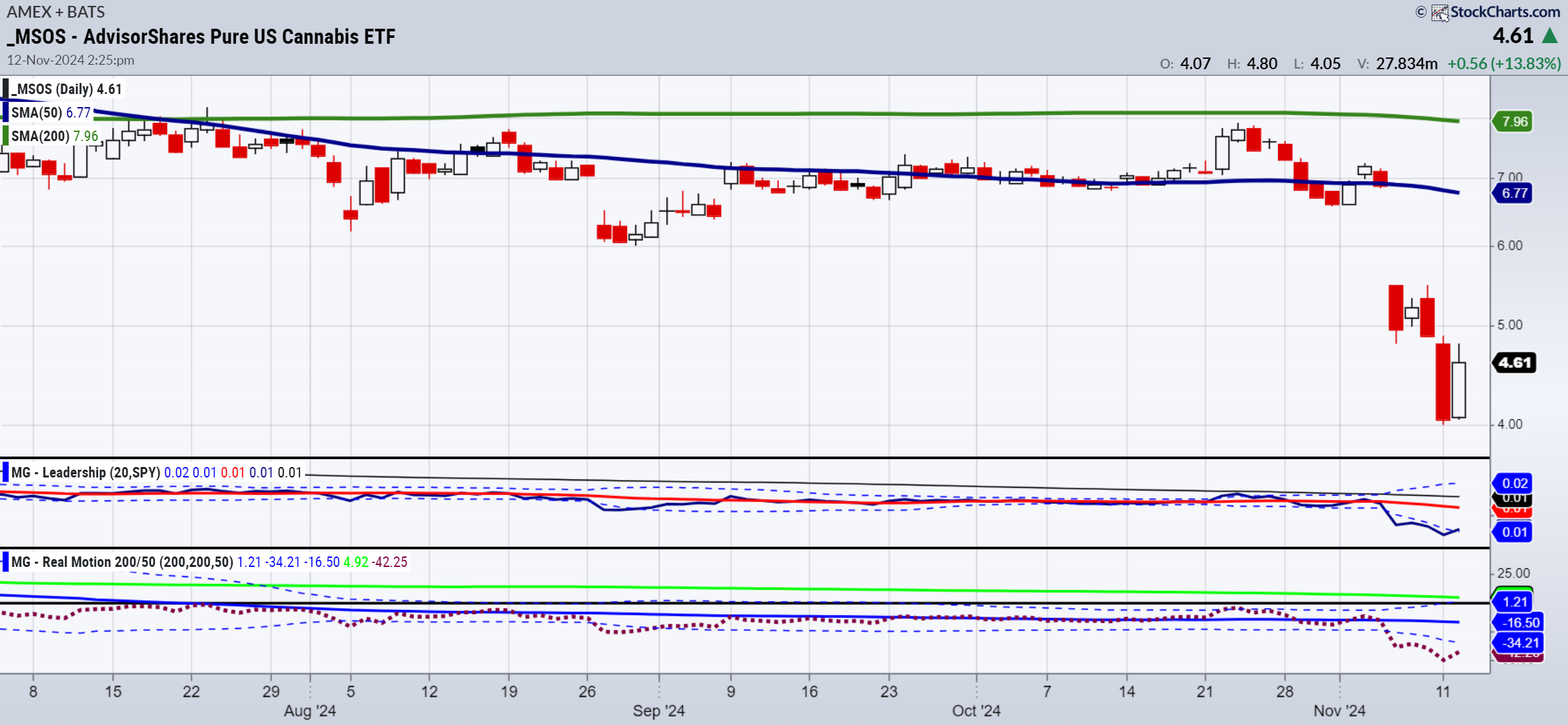Image resolution: width=1568 pixels, height=725 pixels.
Task: Click the date axis label '28'
Action: (1284, 691)
